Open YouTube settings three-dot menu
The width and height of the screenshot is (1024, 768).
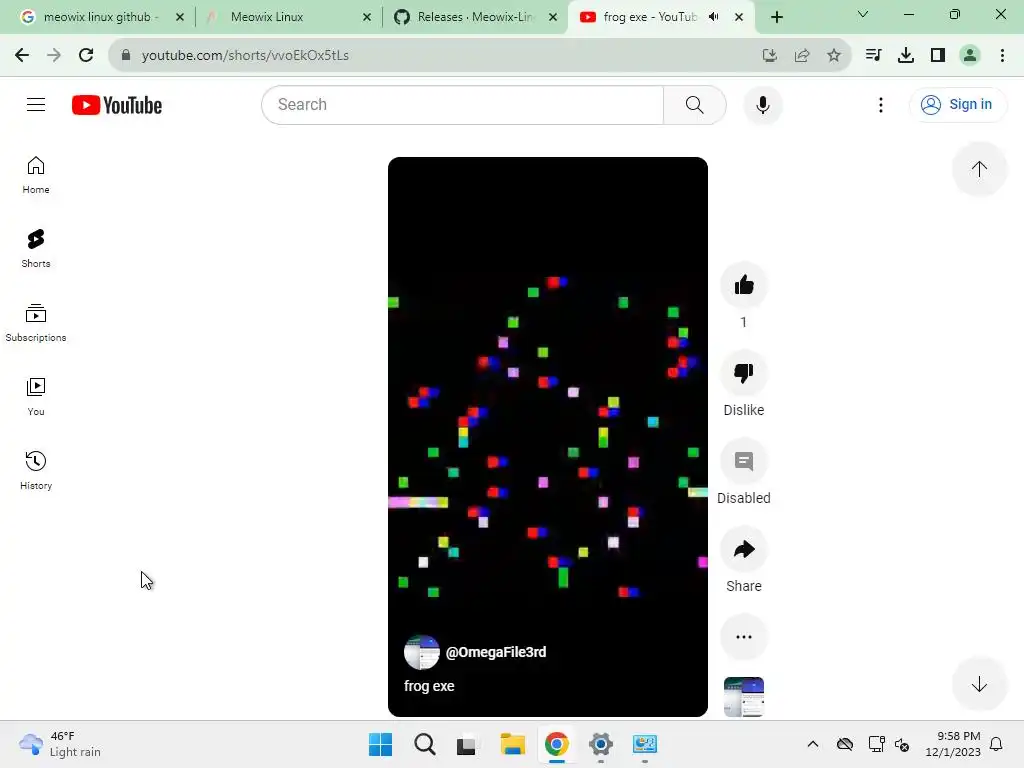pyautogui.click(x=880, y=104)
